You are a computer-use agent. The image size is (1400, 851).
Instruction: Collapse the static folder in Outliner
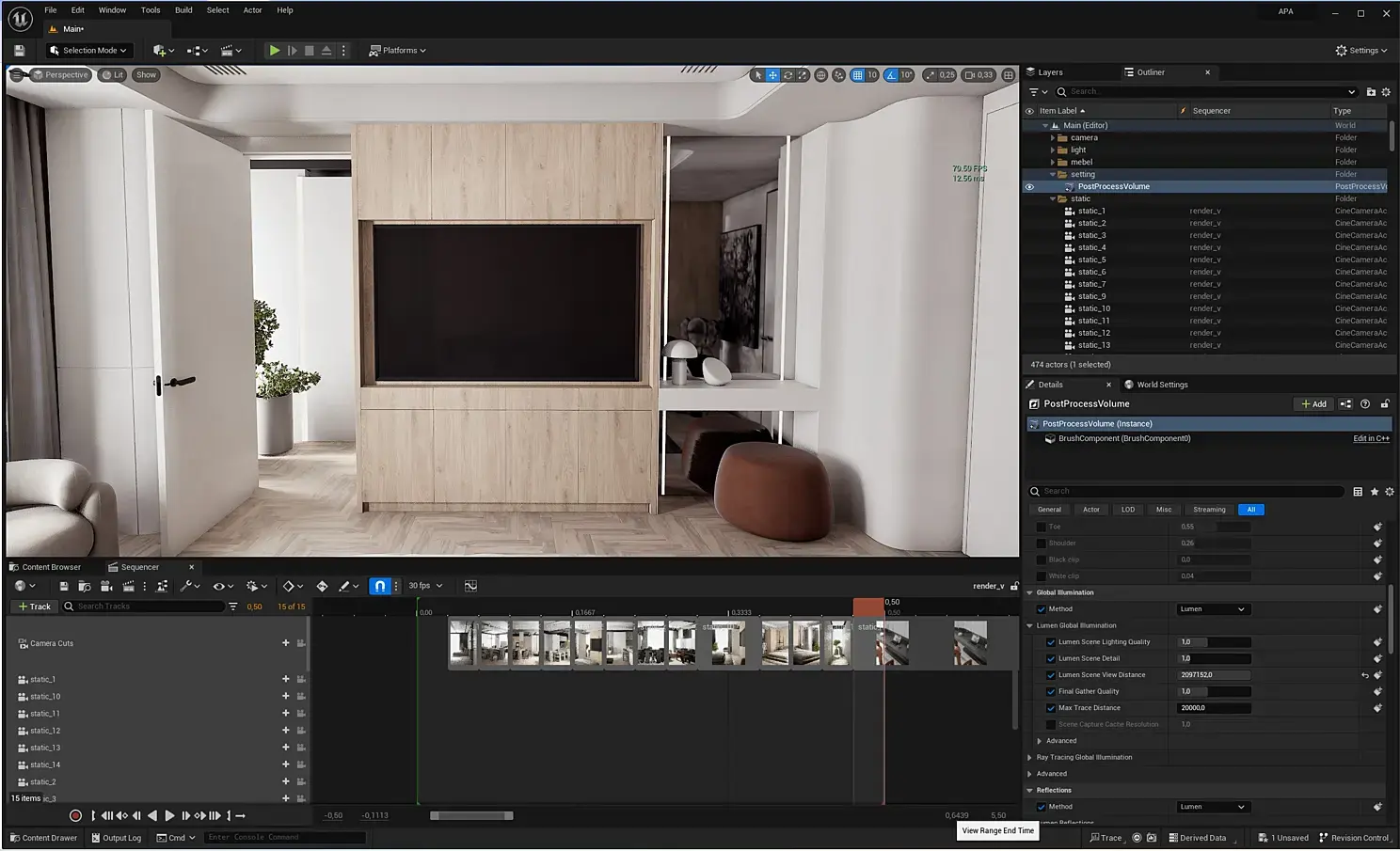coord(1054,199)
